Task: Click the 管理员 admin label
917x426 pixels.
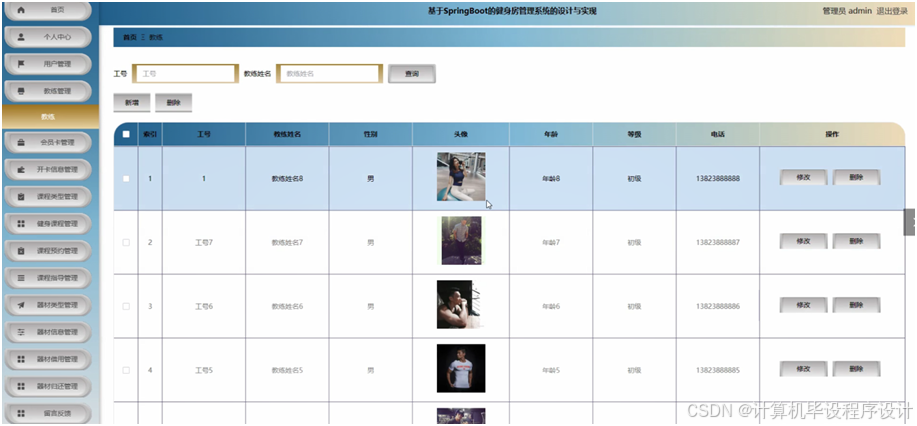Action: click(x=847, y=11)
